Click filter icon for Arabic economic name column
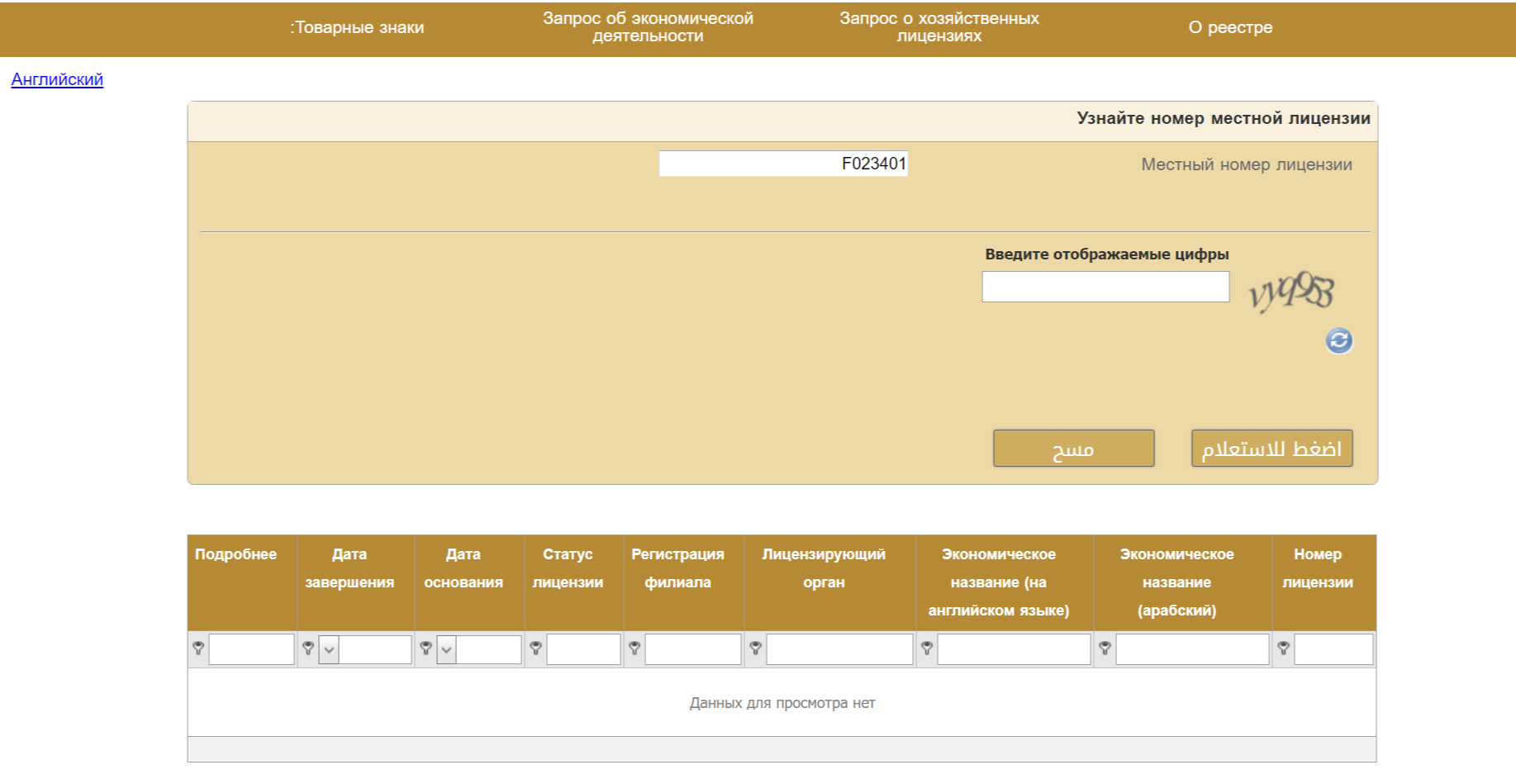The image size is (1516, 784). point(1105,649)
